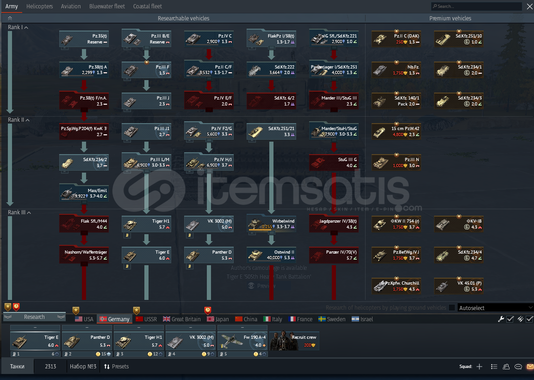Screen dimensions: 534x380
Task: Enable research of helicopters by ground vehicles
Action: coord(452,307)
